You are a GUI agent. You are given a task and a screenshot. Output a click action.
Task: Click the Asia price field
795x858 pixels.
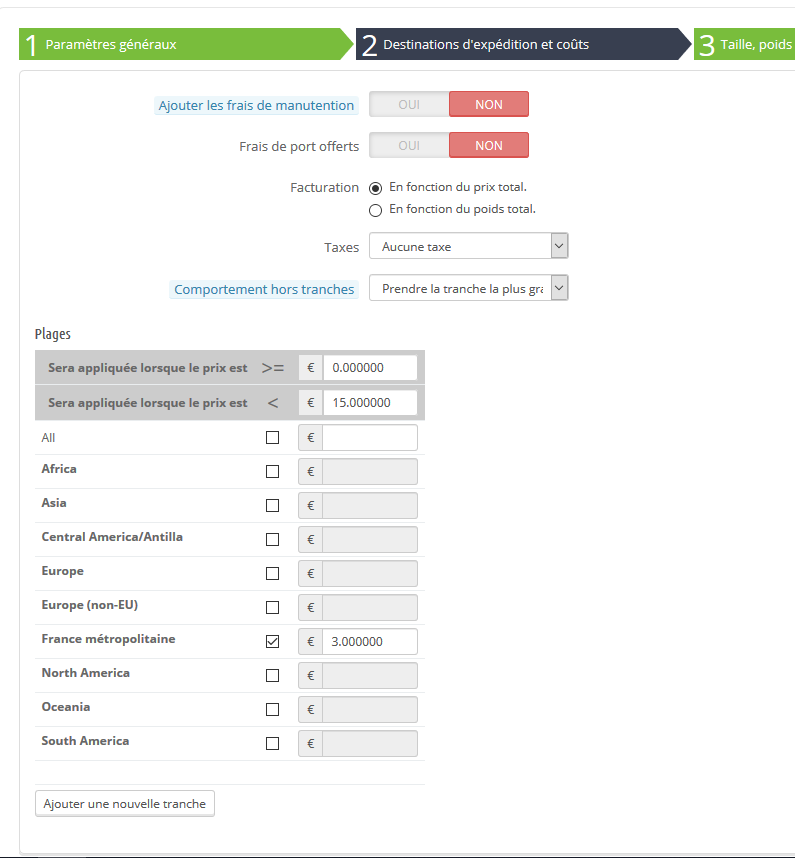coord(370,506)
